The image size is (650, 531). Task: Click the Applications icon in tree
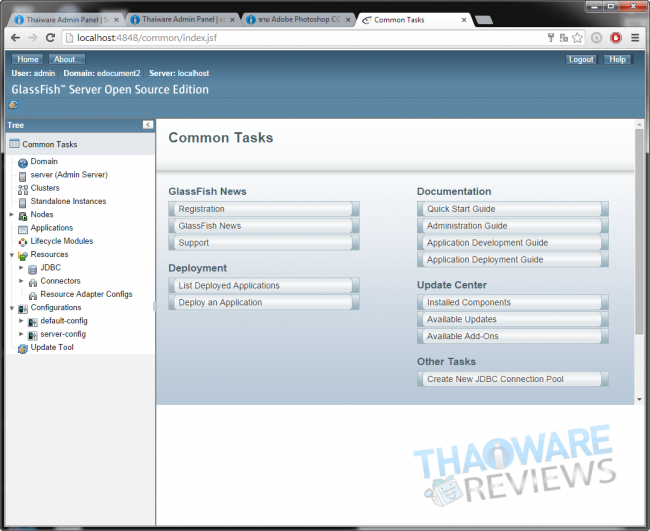pos(23,229)
